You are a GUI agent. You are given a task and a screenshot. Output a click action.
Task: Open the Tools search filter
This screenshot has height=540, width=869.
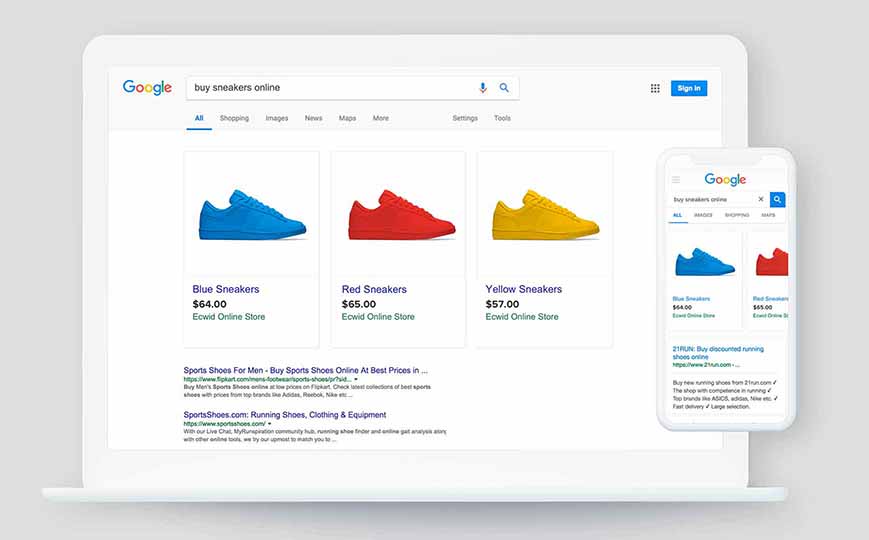click(x=502, y=118)
